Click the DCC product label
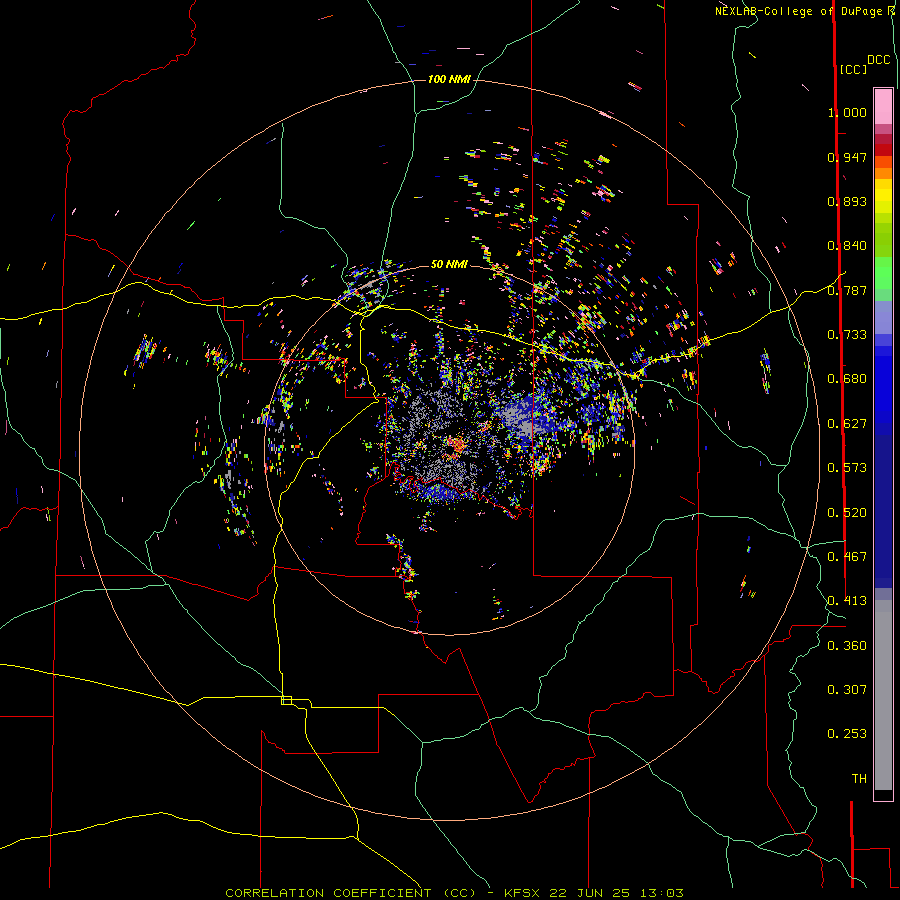Viewport: 900px width, 900px height. coord(878,60)
